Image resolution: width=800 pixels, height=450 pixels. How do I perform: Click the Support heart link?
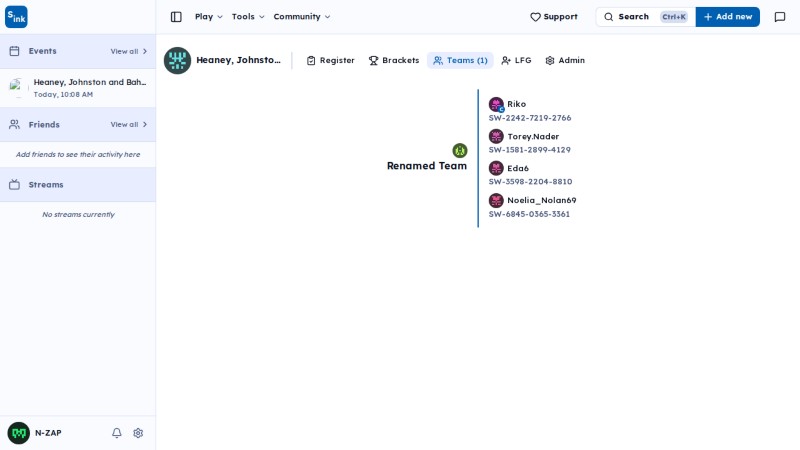point(554,17)
